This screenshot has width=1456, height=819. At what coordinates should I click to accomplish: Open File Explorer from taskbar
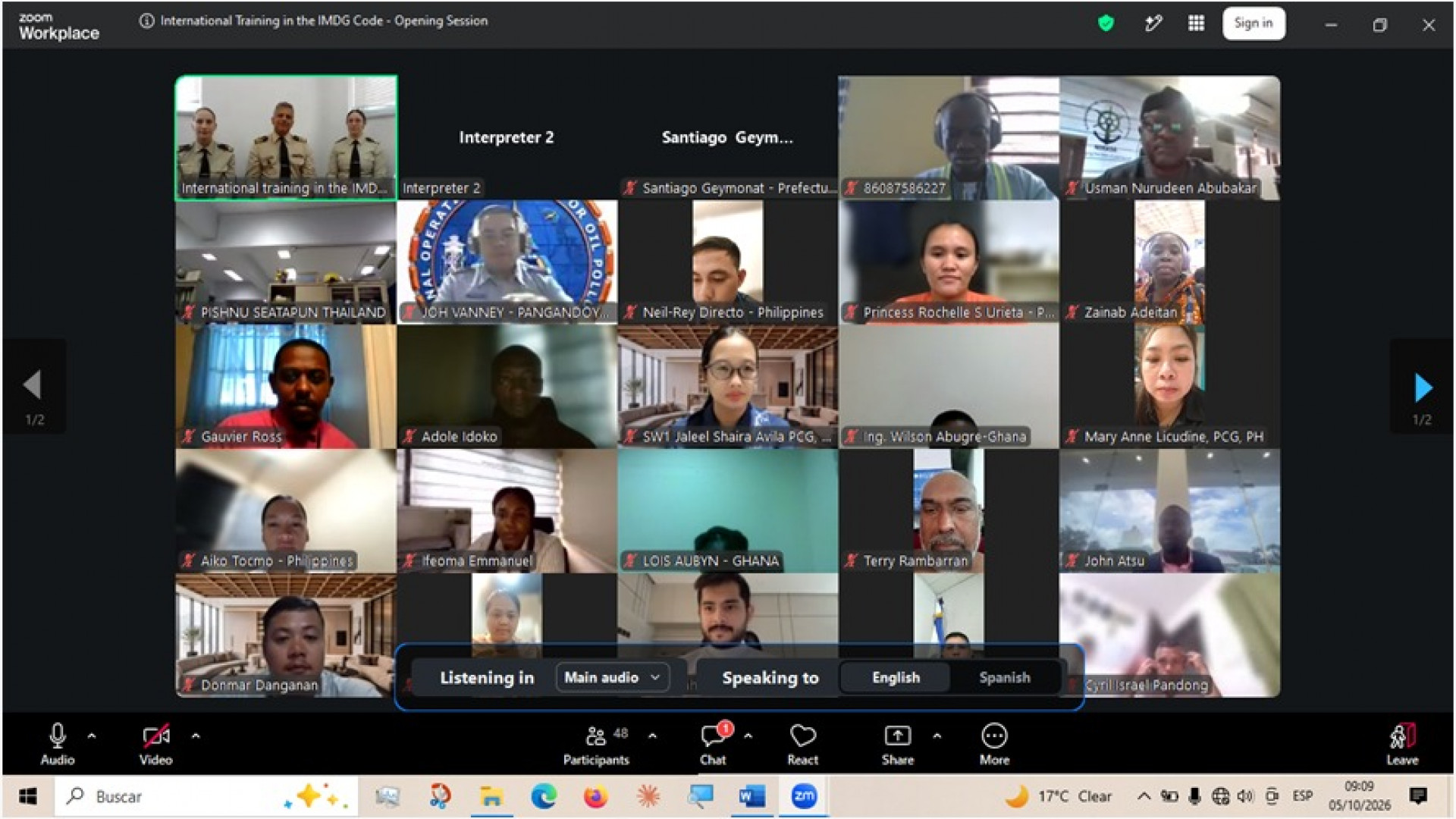coord(491,796)
